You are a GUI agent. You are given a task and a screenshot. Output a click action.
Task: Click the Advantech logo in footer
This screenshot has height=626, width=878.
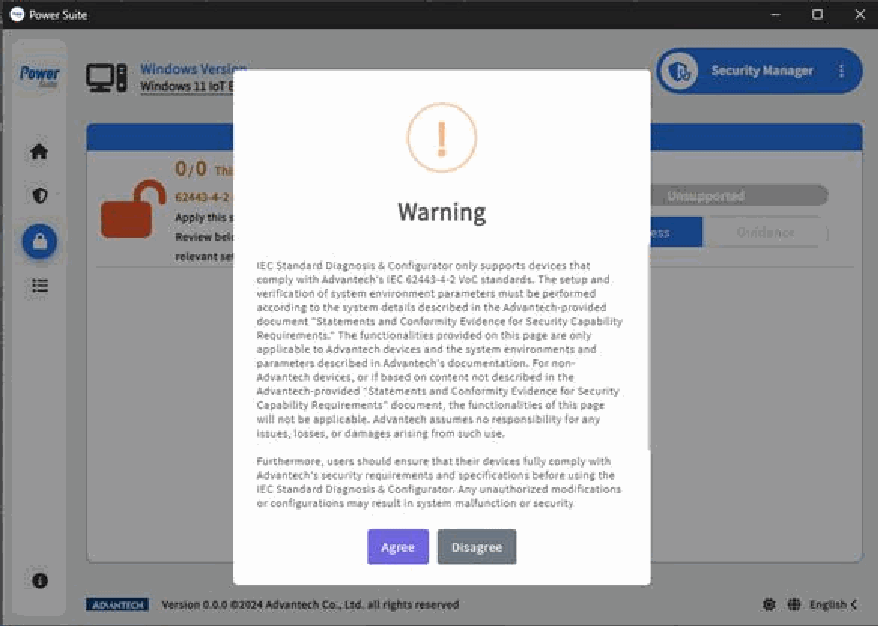(117, 605)
